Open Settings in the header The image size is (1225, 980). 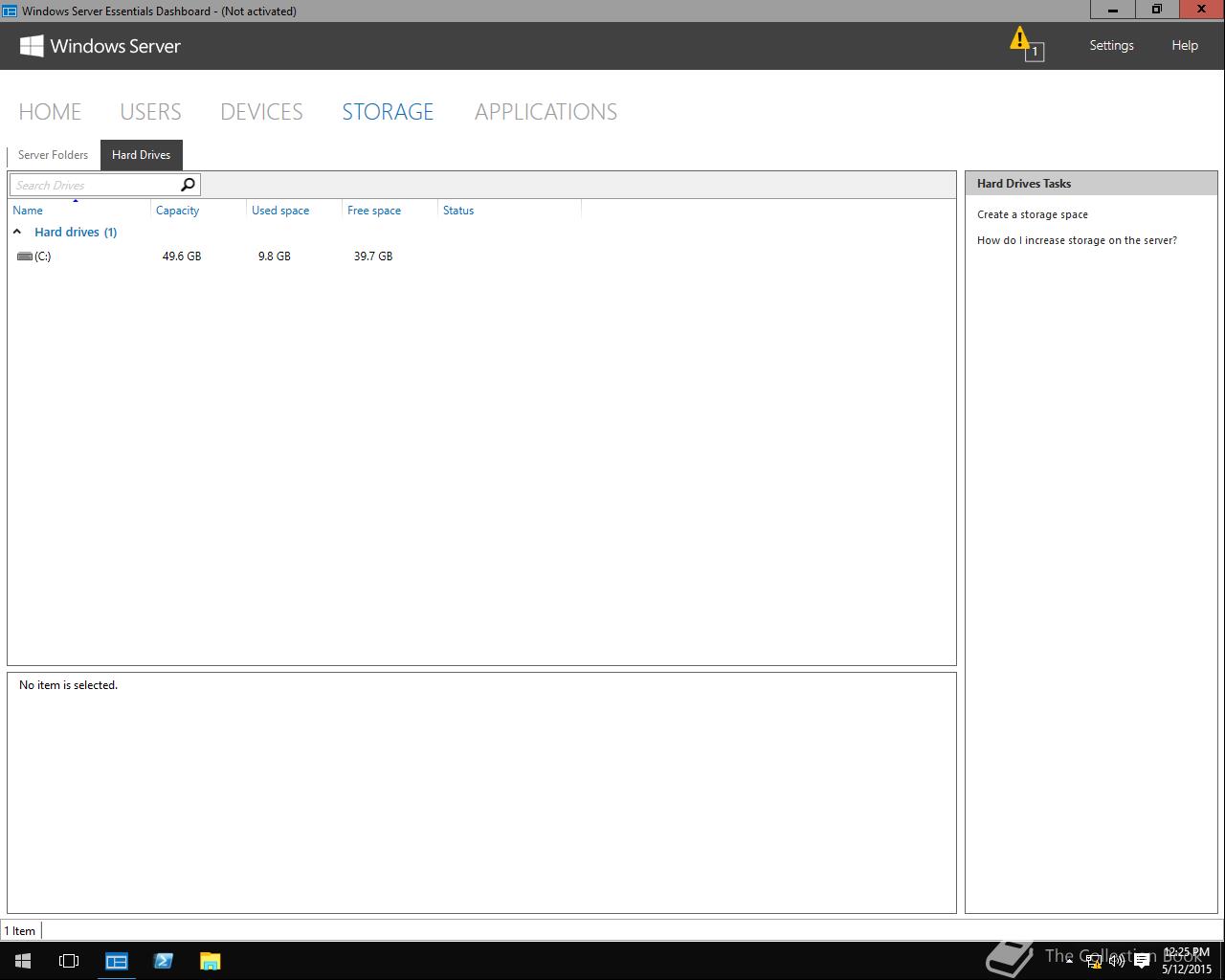tap(1111, 45)
